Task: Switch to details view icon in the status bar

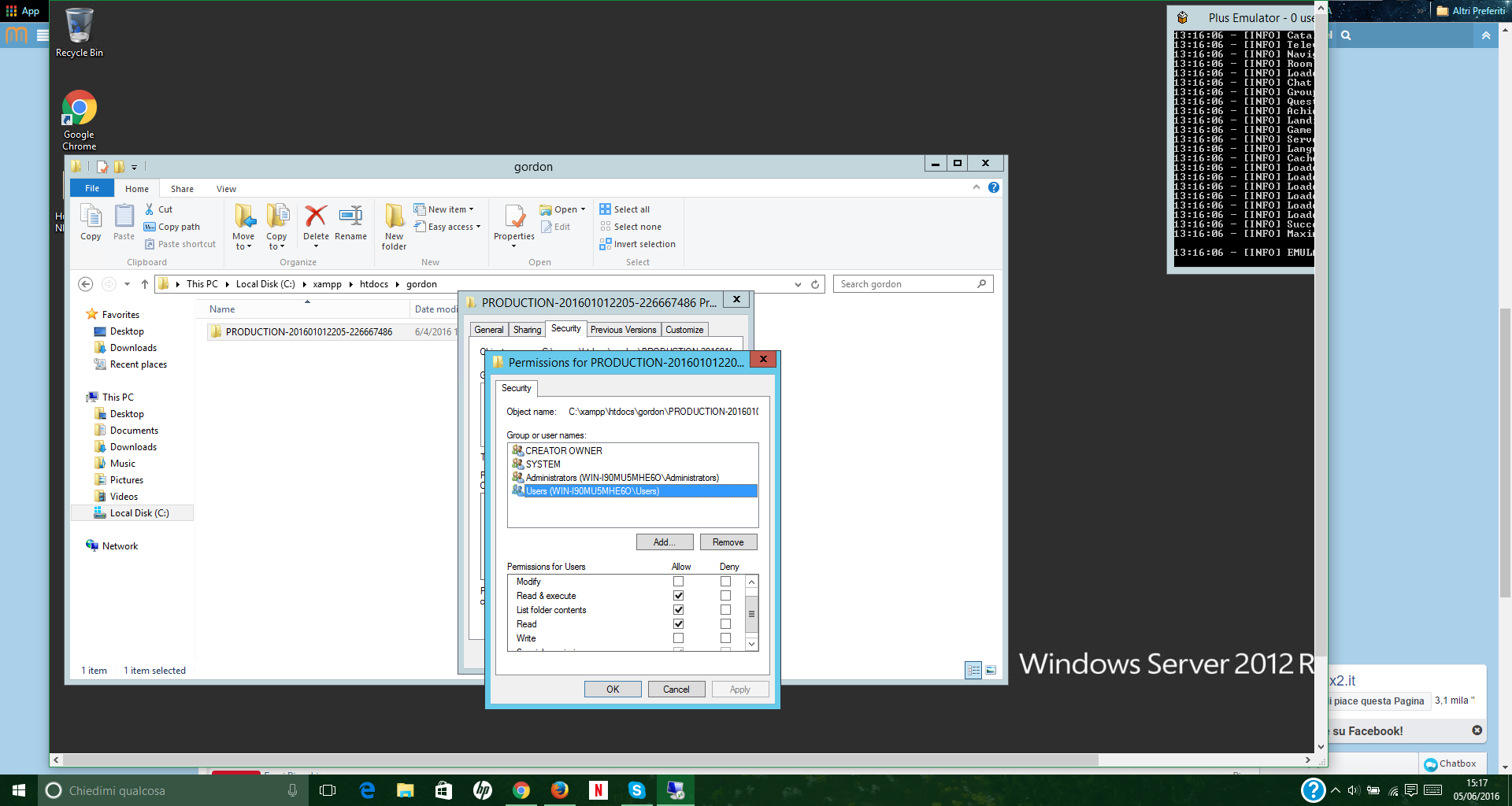Action: (x=973, y=670)
